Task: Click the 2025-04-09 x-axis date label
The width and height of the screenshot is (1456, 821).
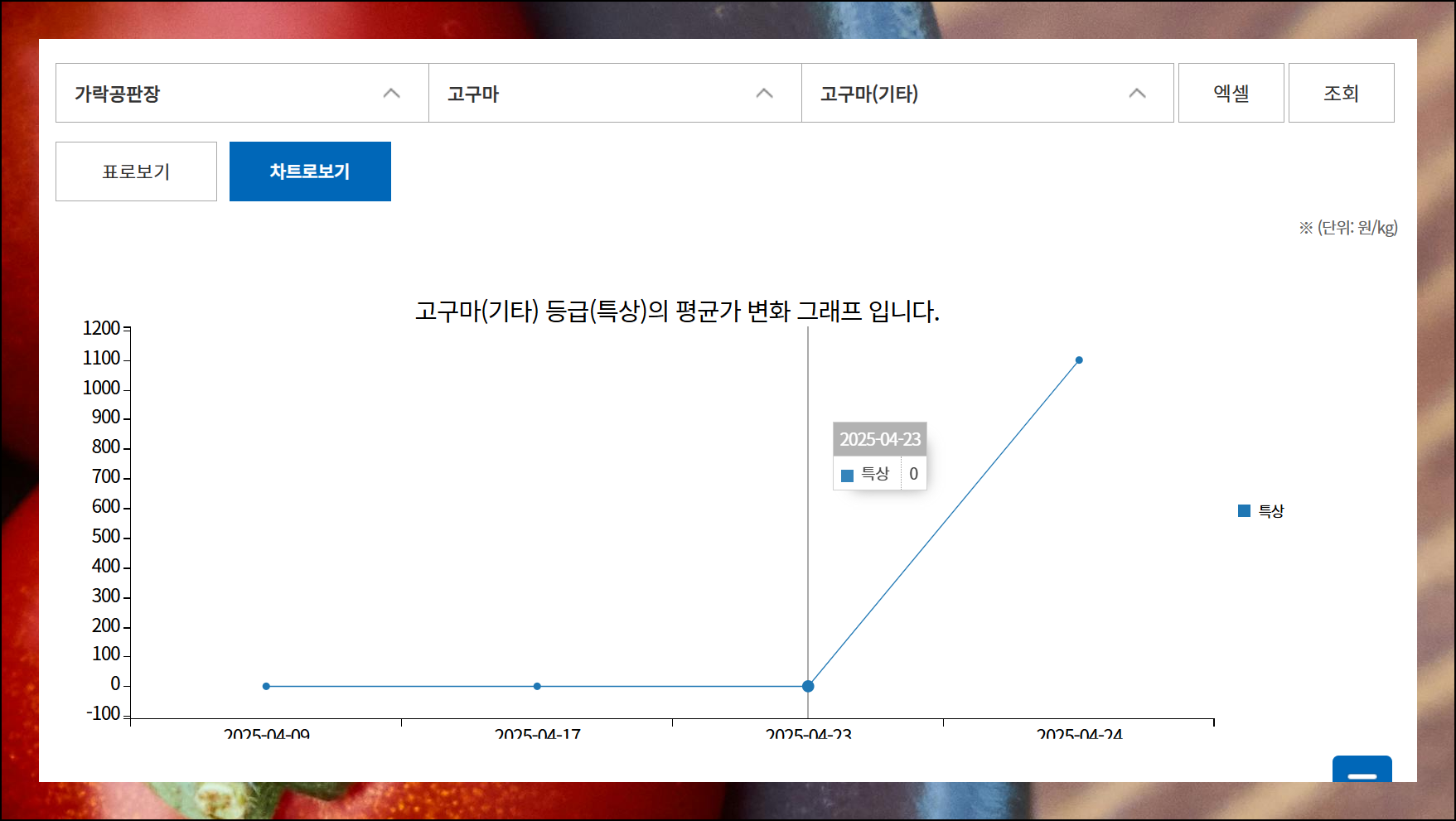Action: 267,734
